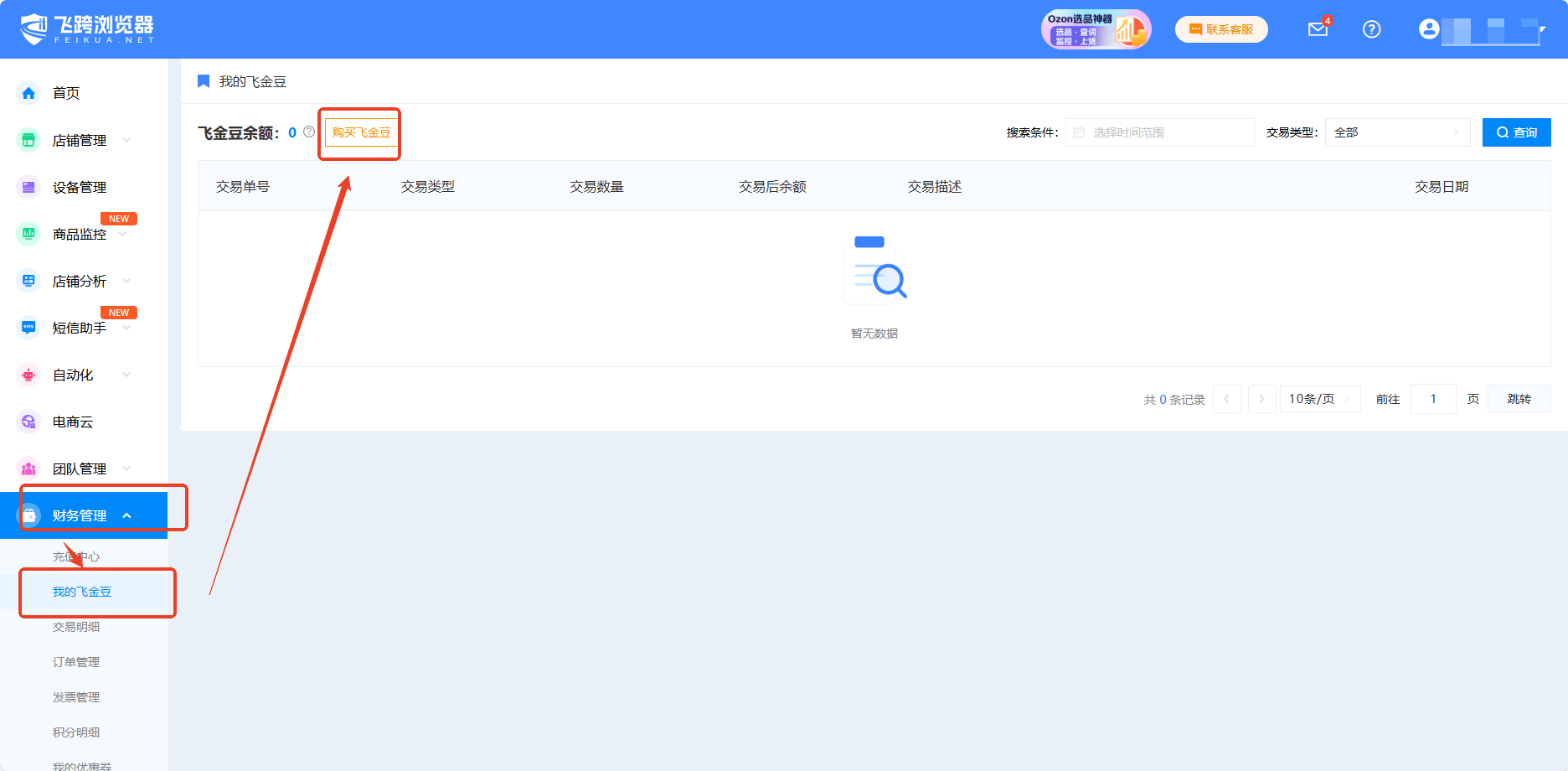Open the user avatar icon top right
Image resolution: width=1568 pixels, height=771 pixels.
1429,29
